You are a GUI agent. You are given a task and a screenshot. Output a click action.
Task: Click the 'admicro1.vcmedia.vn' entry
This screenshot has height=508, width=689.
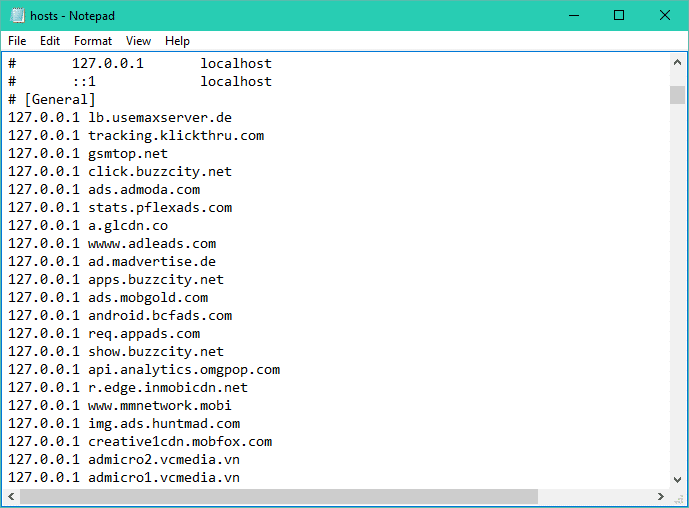[x=164, y=478]
